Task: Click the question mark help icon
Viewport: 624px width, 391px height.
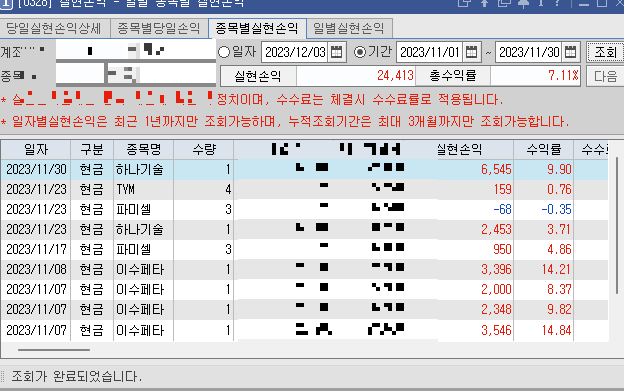Action: point(557,3)
